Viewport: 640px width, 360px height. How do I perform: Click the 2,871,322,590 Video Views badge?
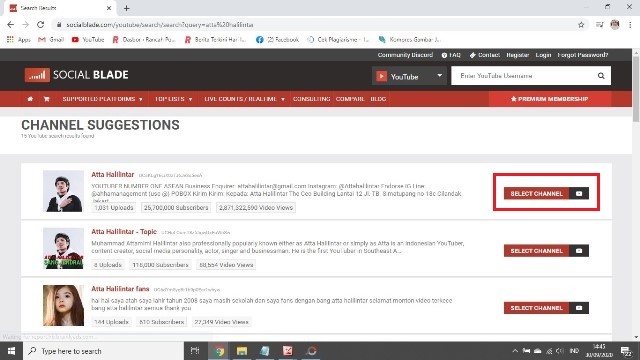pyautogui.click(x=256, y=207)
